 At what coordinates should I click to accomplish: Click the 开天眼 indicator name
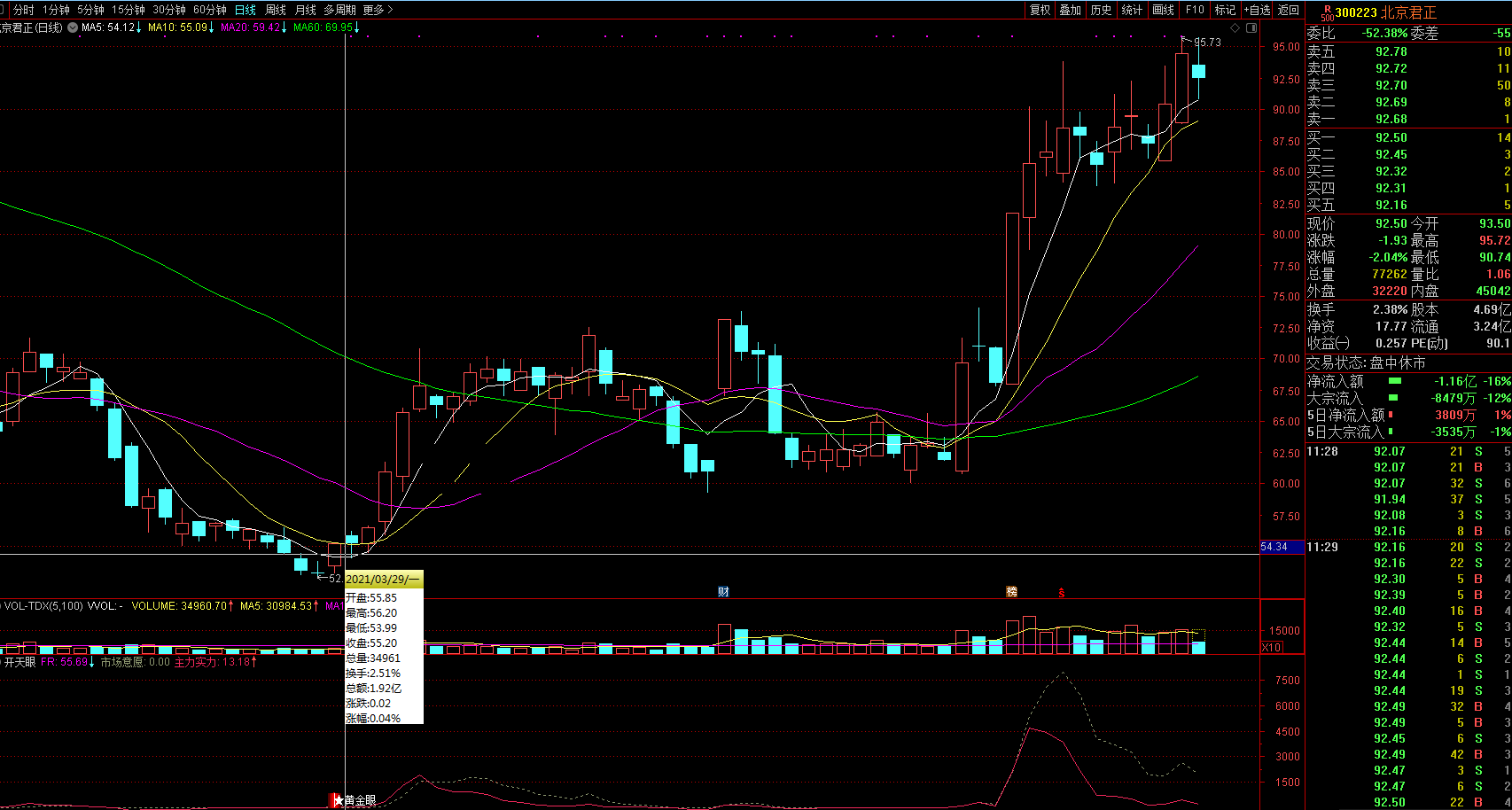19,662
